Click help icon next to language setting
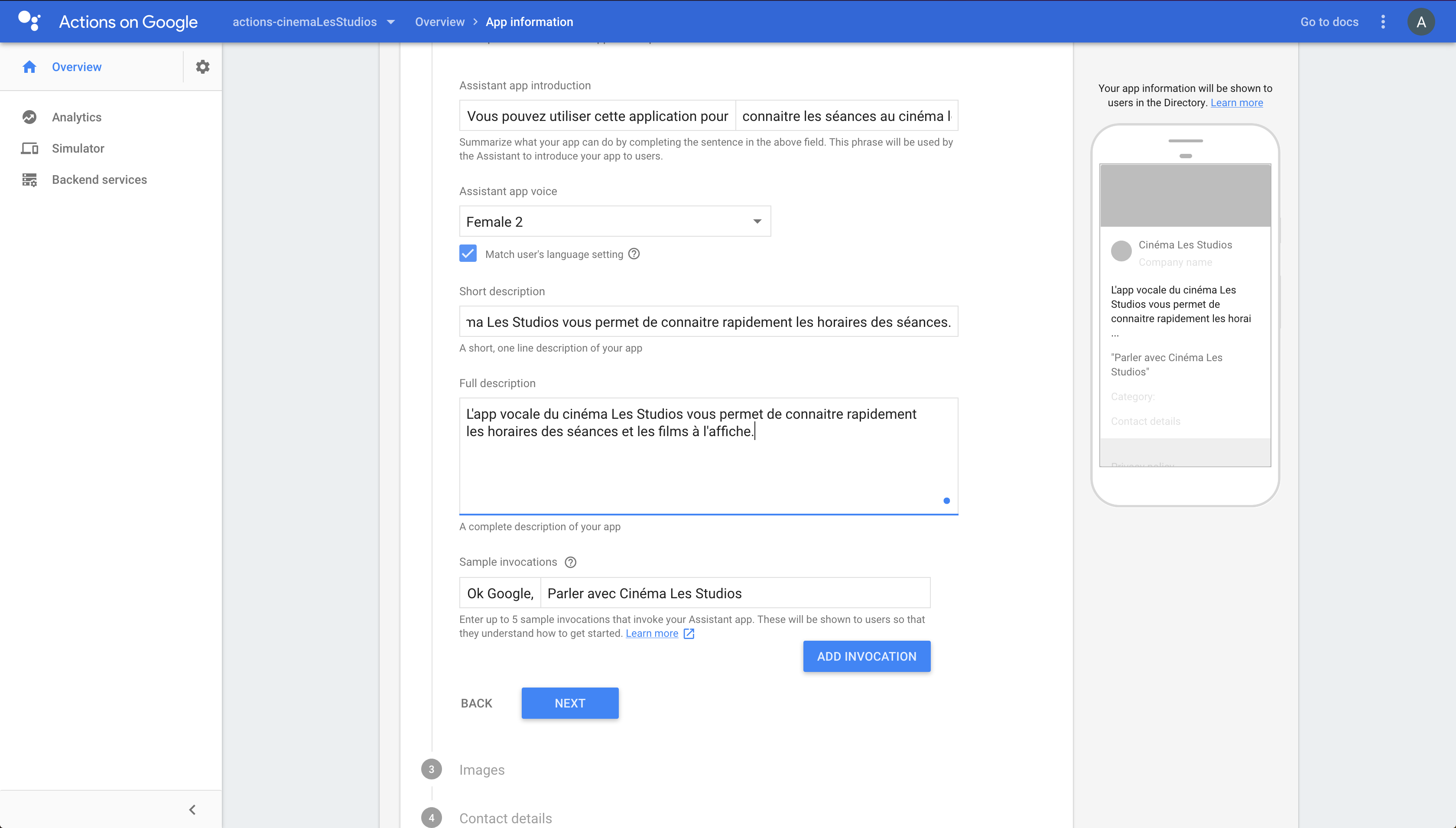 (x=634, y=254)
